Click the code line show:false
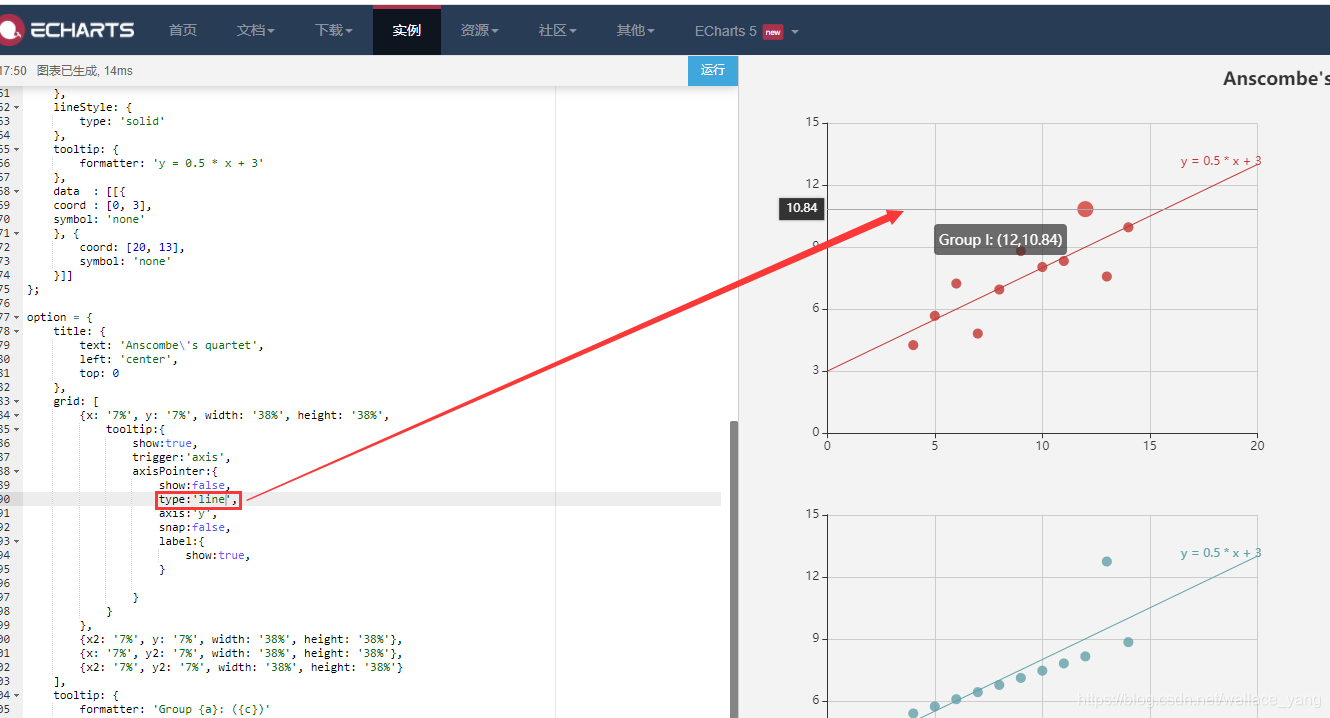1330x718 pixels. pos(194,485)
